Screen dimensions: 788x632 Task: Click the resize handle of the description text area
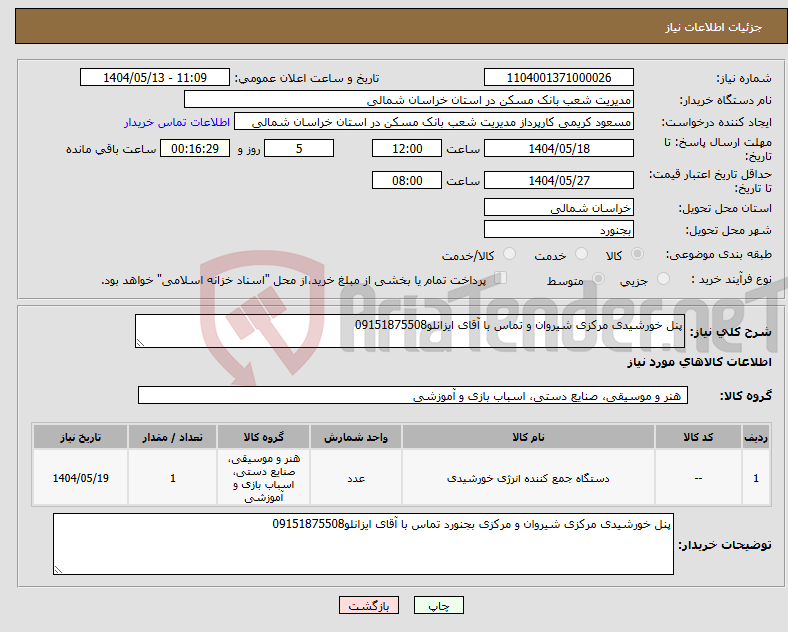click(140, 343)
